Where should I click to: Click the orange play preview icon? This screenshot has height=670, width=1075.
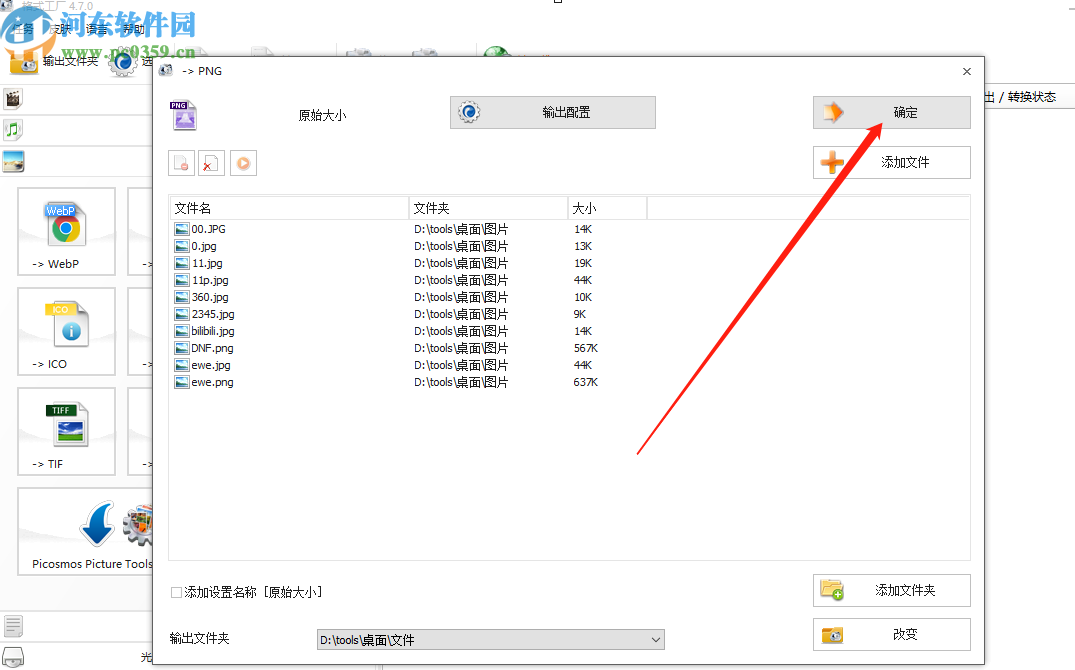(x=243, y=163)
